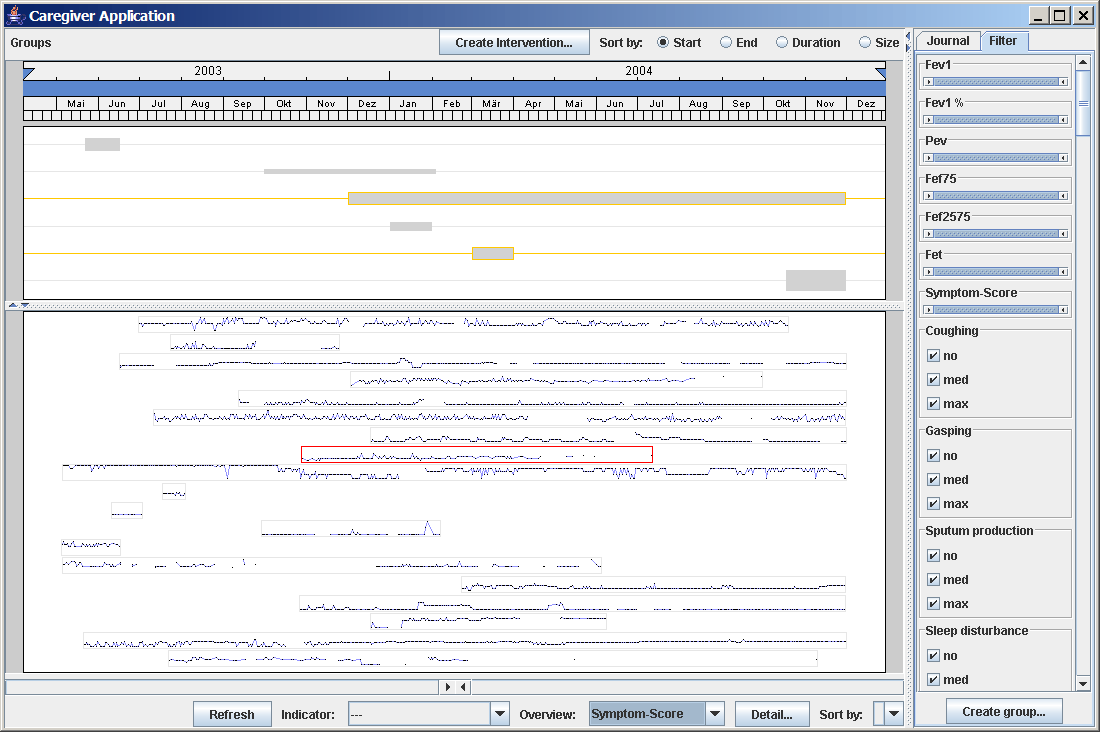Click the left timeline range handle triangle

pyautogui.click(x=28, y=72)
